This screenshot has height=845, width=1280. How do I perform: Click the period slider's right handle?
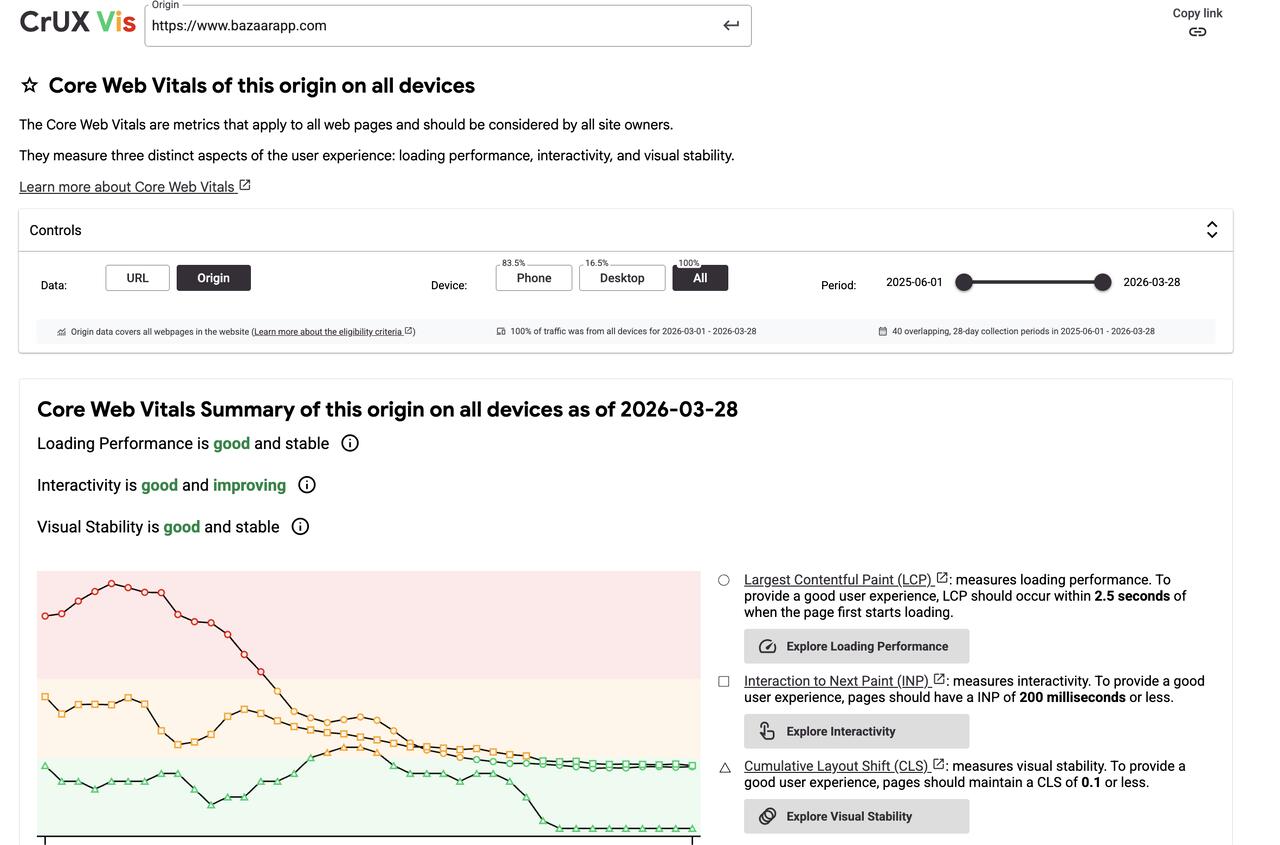coord(1101,282)
